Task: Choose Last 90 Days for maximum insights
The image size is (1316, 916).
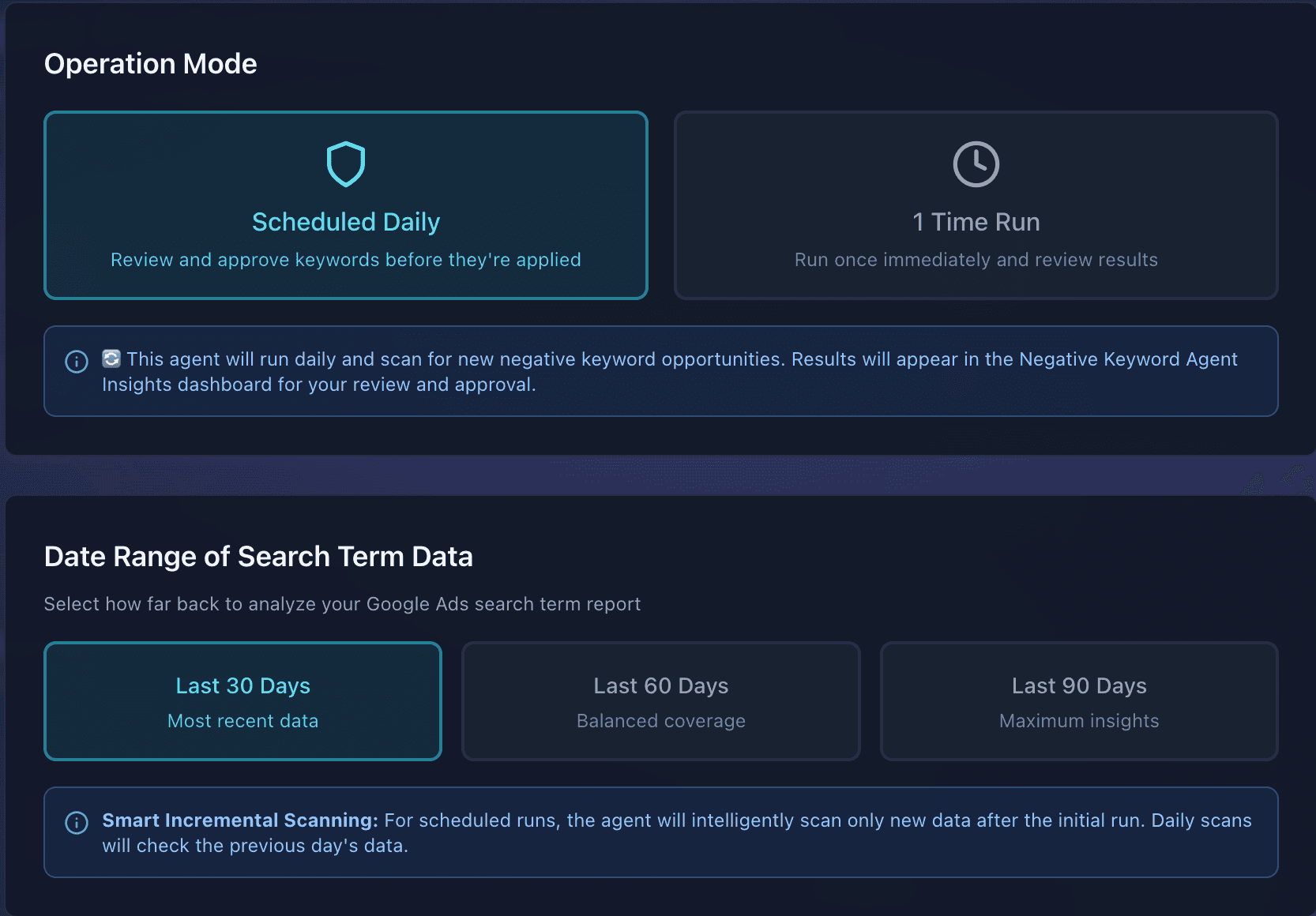Action: pos(1078,700)
